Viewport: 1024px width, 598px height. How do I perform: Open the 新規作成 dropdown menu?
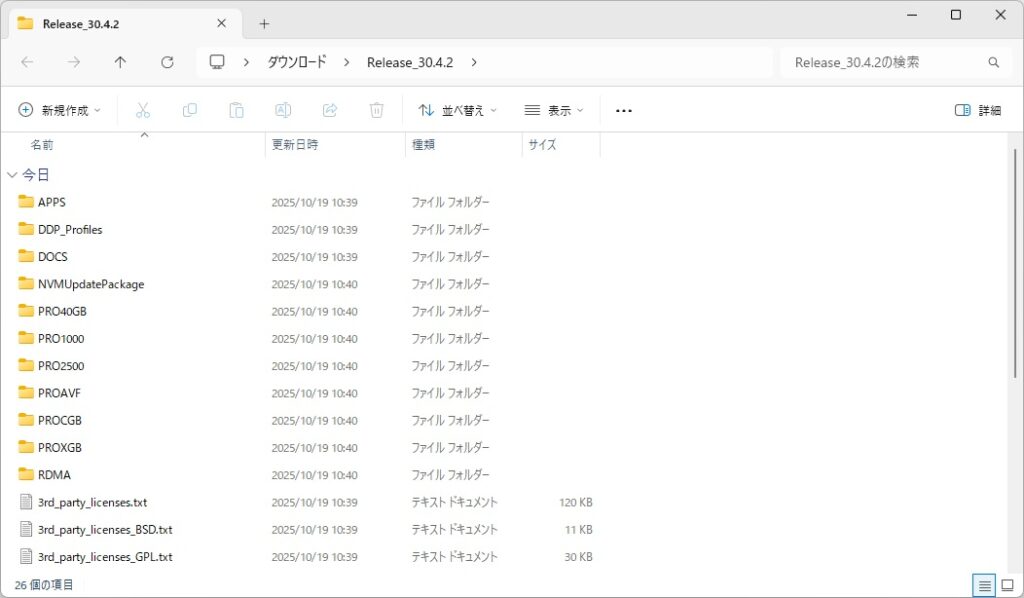coord(60,110)
